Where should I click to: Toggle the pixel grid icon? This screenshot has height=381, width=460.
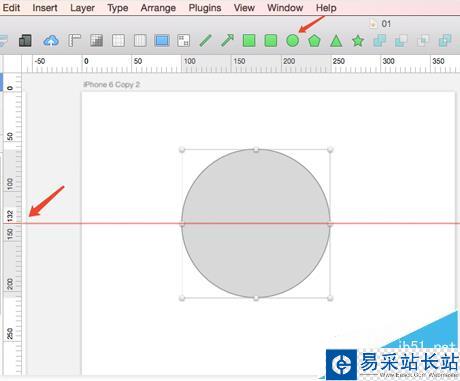96,41
